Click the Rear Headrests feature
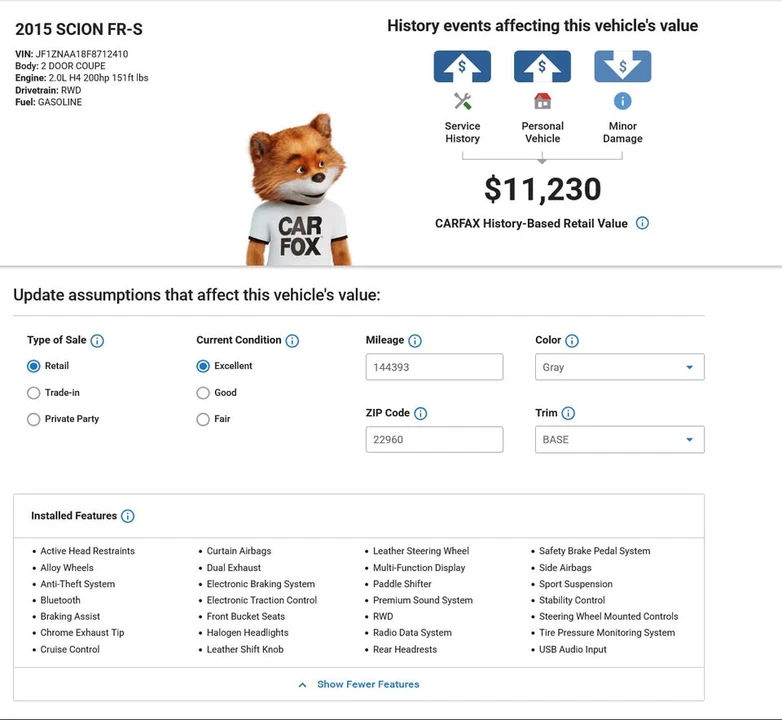 click(x=405, y=649)
